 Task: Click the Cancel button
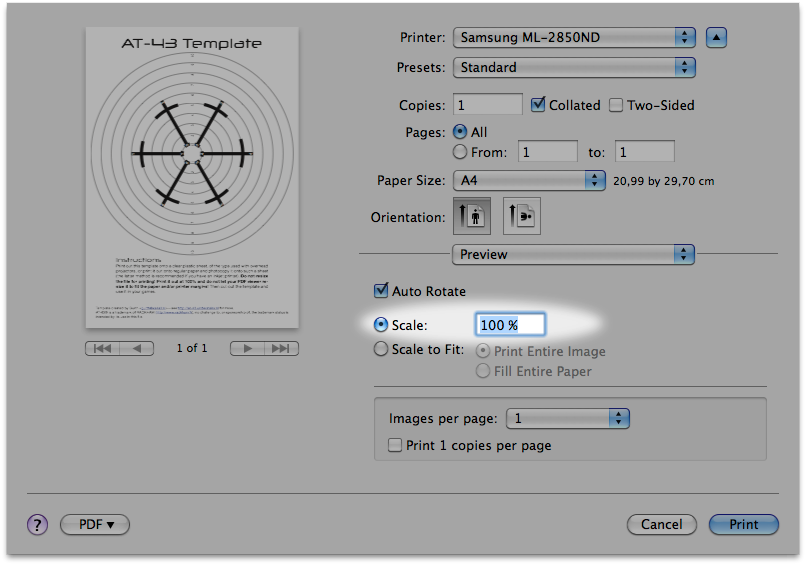[x=662, y=524]
